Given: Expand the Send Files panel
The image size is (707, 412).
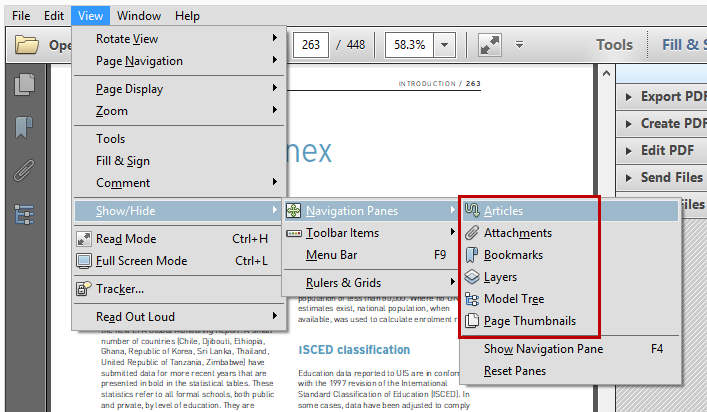Looking at the screenshot, I should (663, 178).
